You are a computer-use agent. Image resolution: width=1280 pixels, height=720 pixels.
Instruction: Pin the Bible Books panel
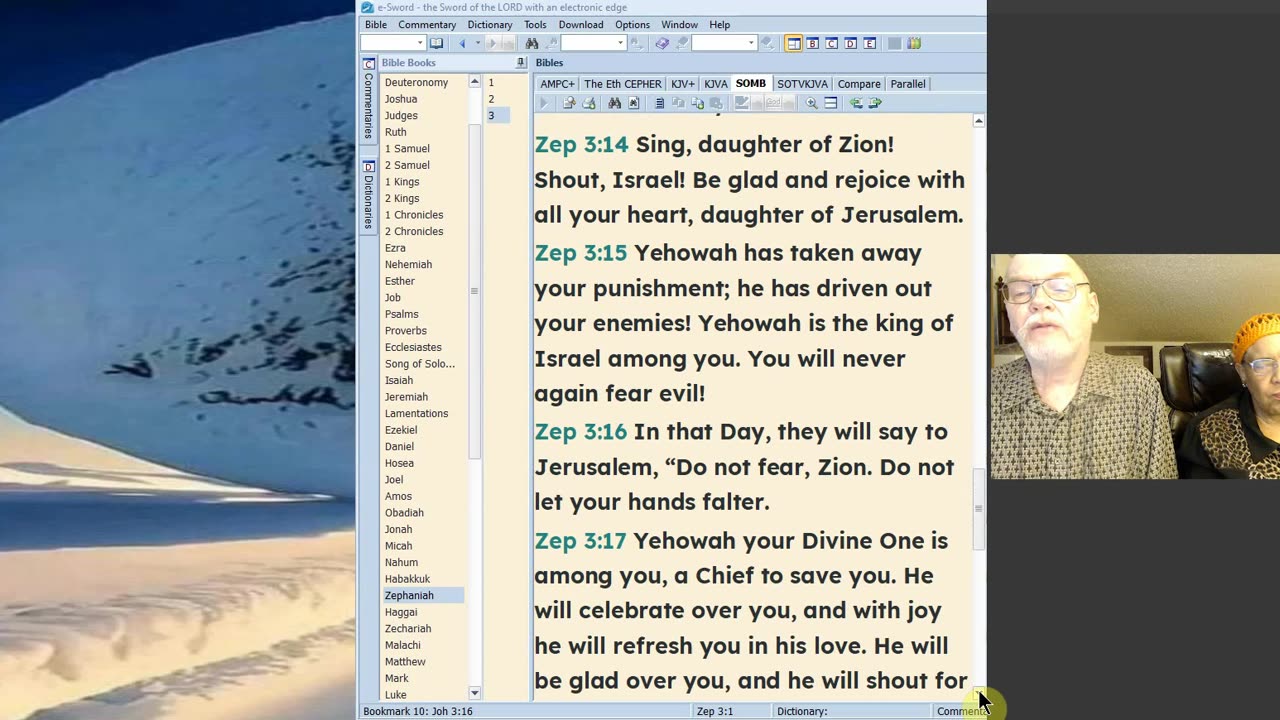tap(520, 63)
